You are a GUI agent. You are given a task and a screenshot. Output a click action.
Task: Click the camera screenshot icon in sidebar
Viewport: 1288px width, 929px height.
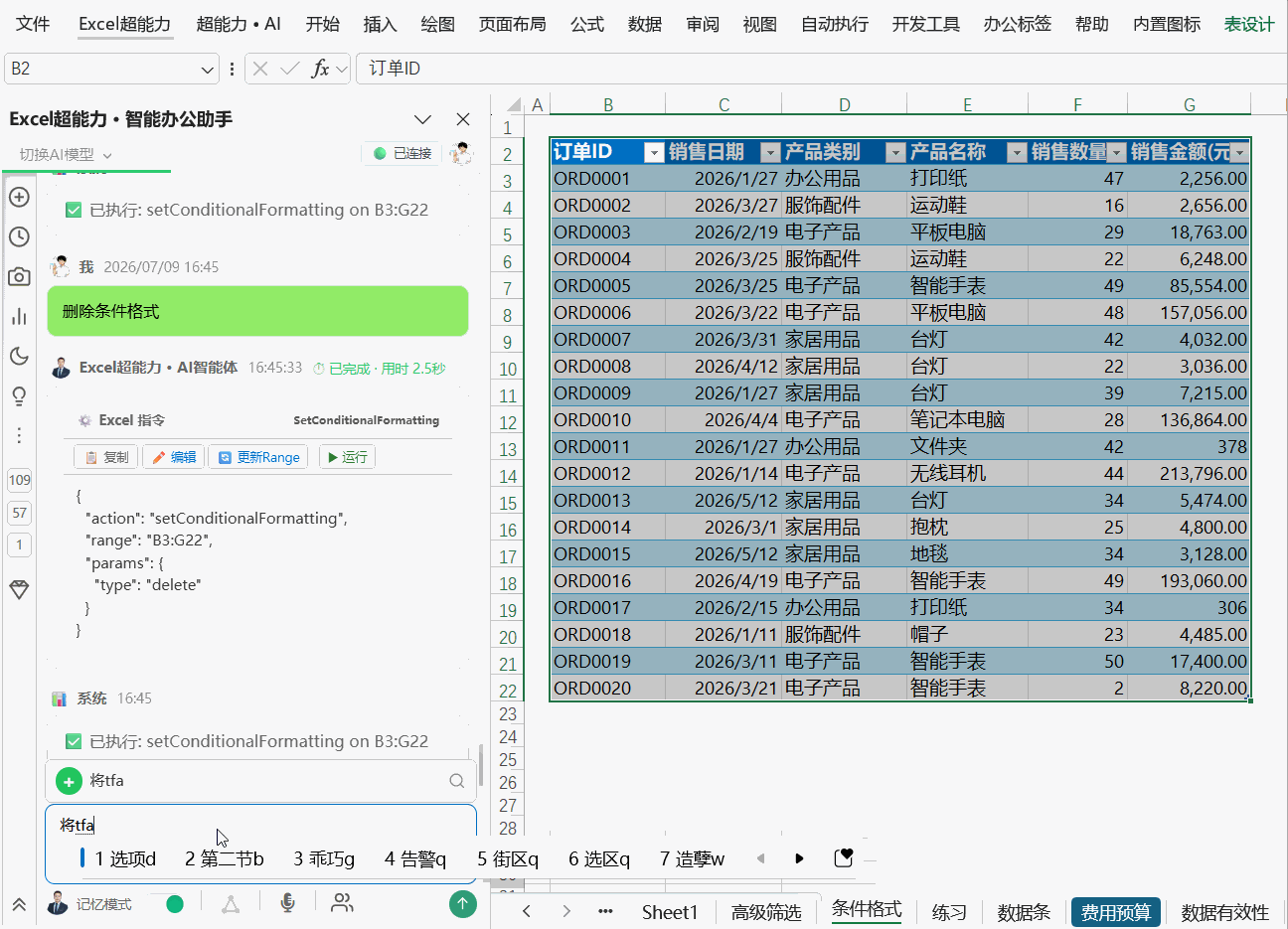(x=19, y=276)
